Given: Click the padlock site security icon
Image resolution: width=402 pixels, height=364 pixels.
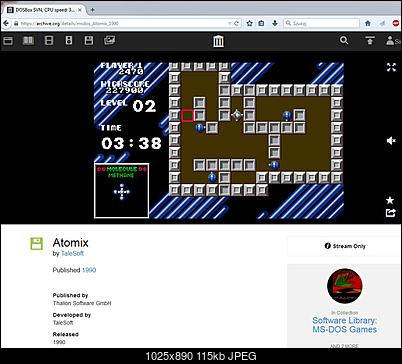Looking at the screenshot, I should [16, 23].
